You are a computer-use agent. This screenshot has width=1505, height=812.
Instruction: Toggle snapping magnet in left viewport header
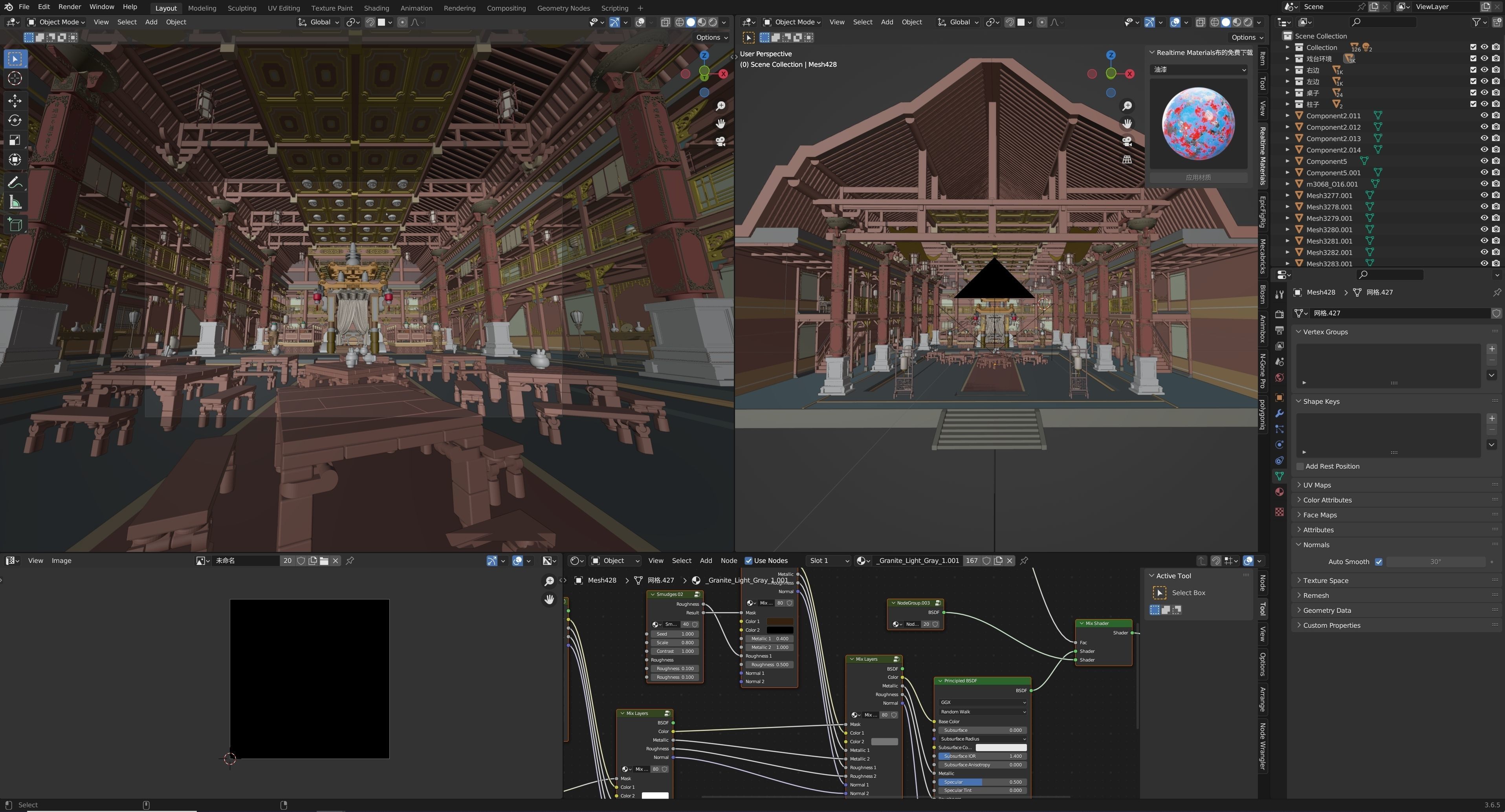370,22
